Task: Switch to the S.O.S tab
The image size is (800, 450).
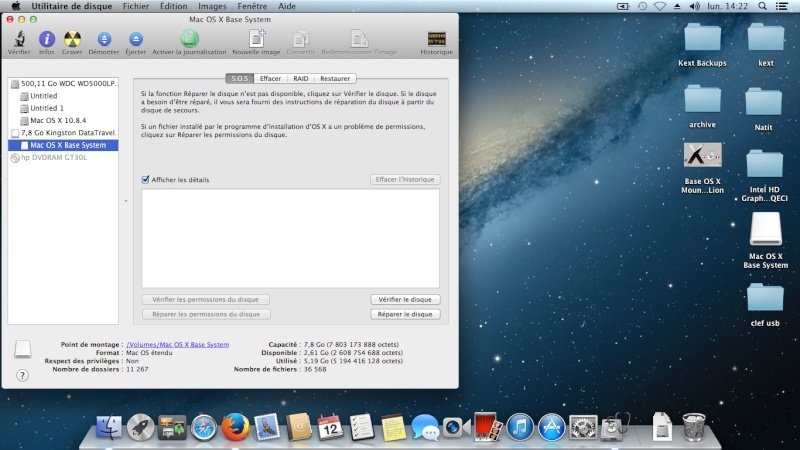Action: point(240,79)
